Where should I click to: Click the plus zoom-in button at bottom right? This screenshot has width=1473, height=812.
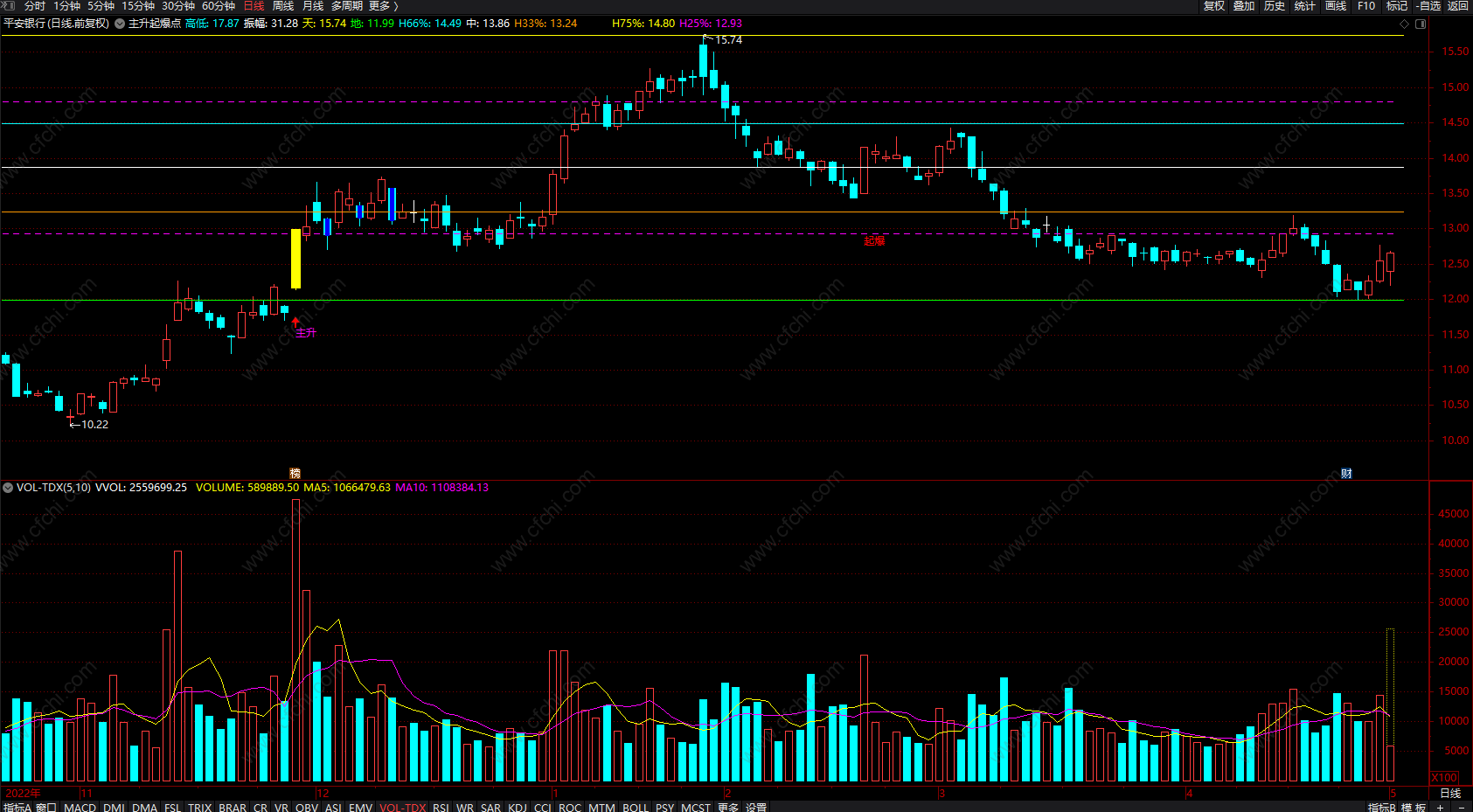tap(1440, 807)
